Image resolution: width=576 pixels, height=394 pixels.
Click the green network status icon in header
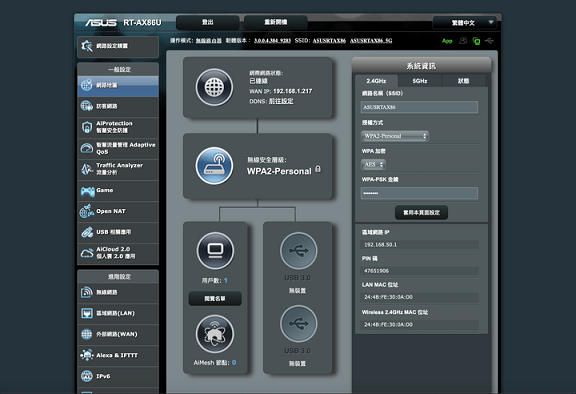(x=476, y=41)
